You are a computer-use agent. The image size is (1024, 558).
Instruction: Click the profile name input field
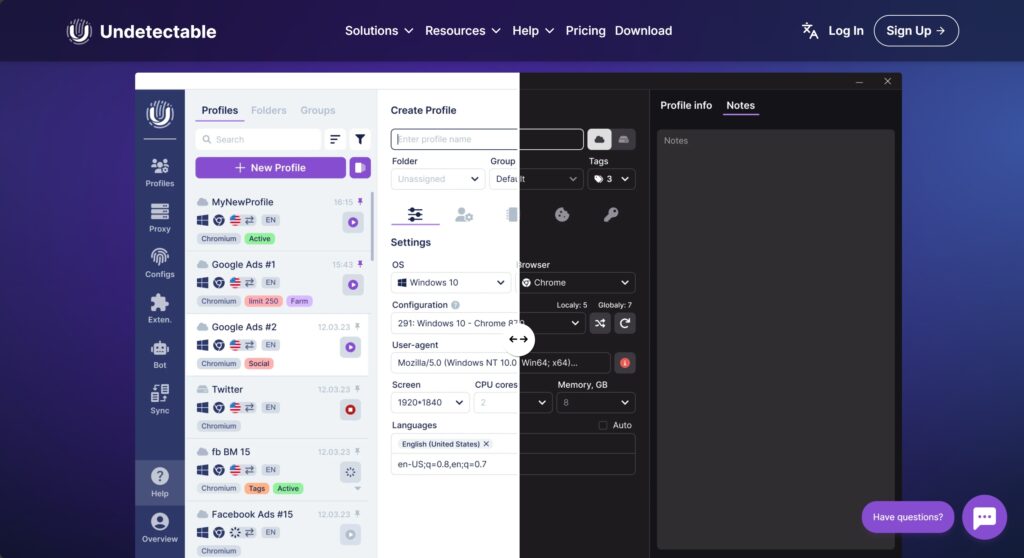(487, 139)
